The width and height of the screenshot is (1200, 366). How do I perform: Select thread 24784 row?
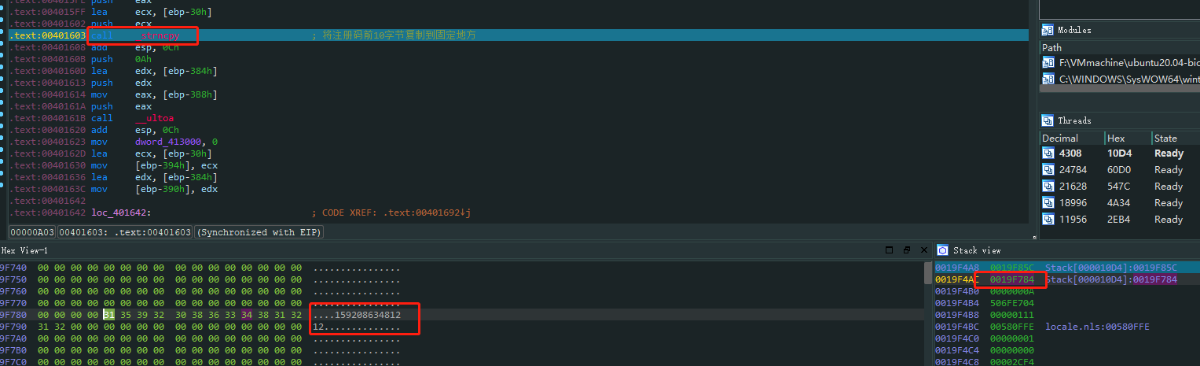1120,170
